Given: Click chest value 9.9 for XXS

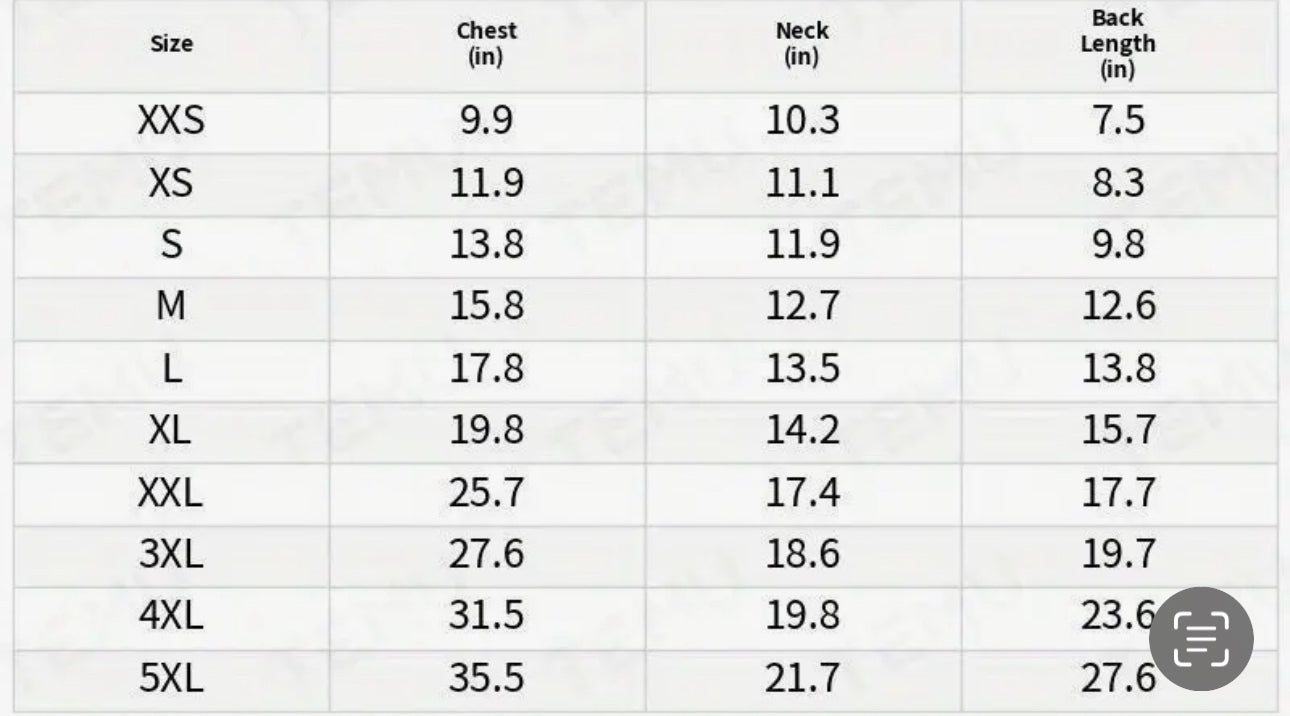Looking at the screenshot, I should [x=486, y=121].
